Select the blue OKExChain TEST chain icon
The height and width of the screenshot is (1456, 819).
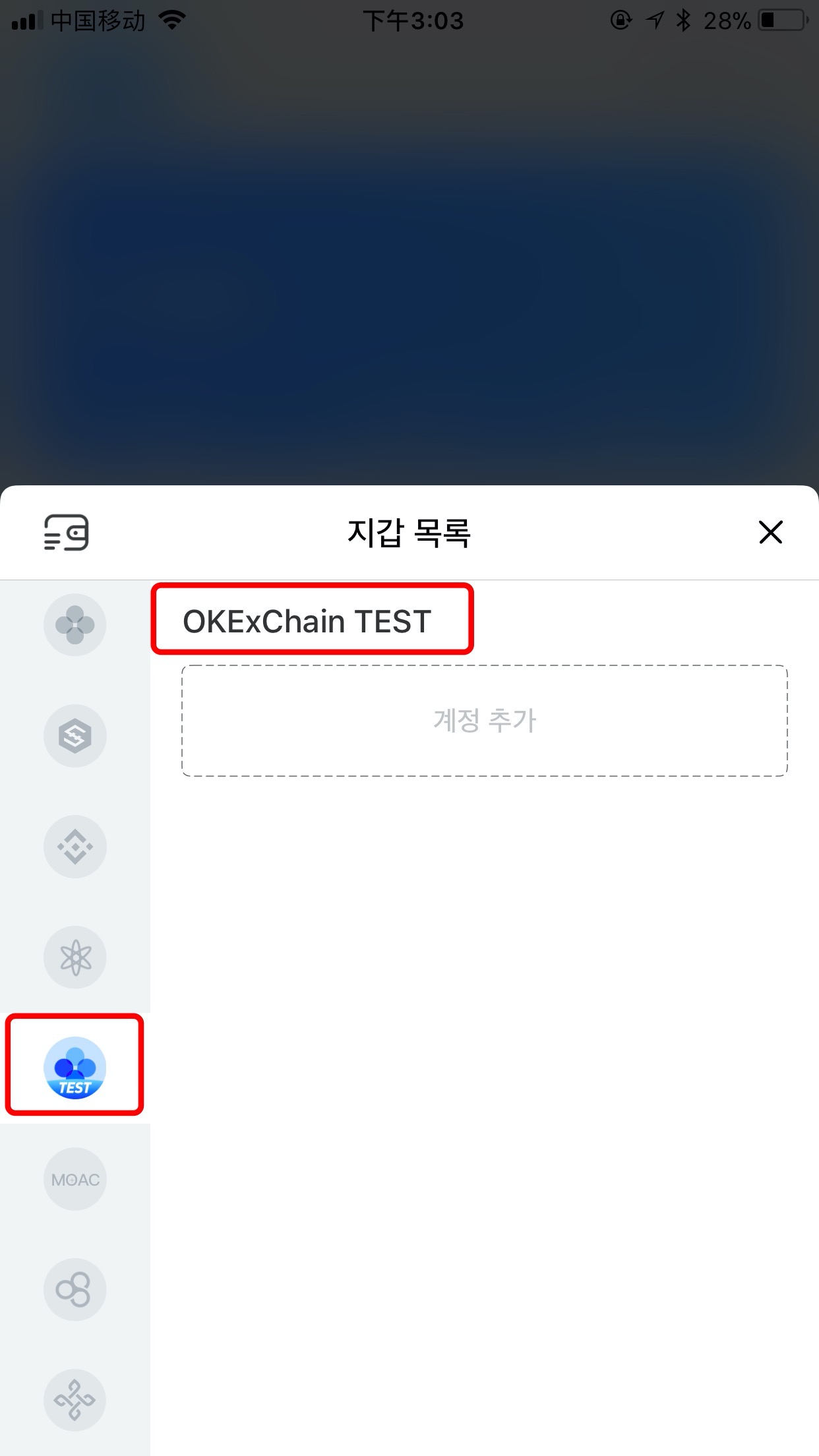75,1068
